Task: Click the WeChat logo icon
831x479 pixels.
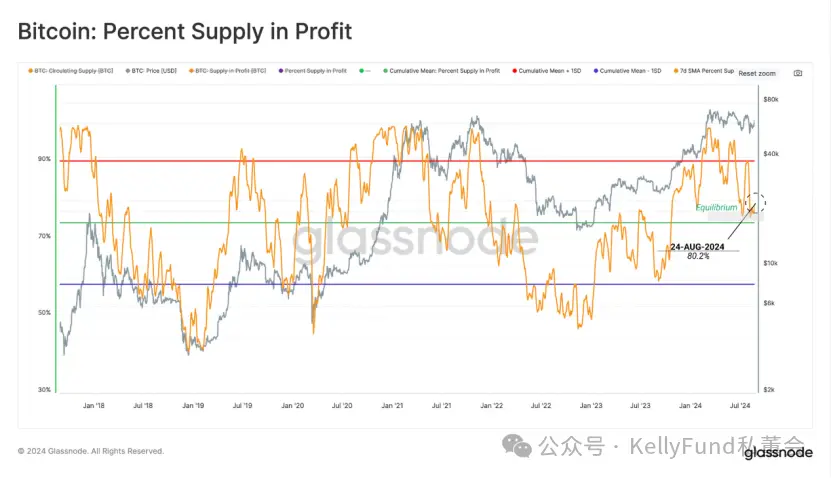Action: click(517, 445)
